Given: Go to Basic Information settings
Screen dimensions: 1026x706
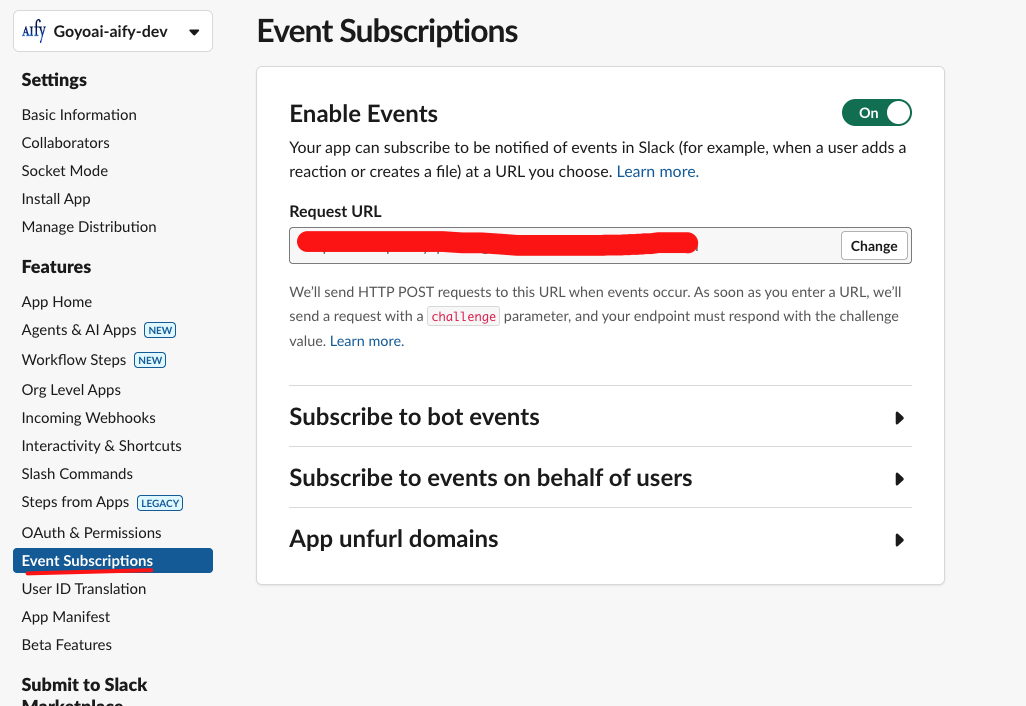Looking at the screenshot, I should click(x=79, y=115).
